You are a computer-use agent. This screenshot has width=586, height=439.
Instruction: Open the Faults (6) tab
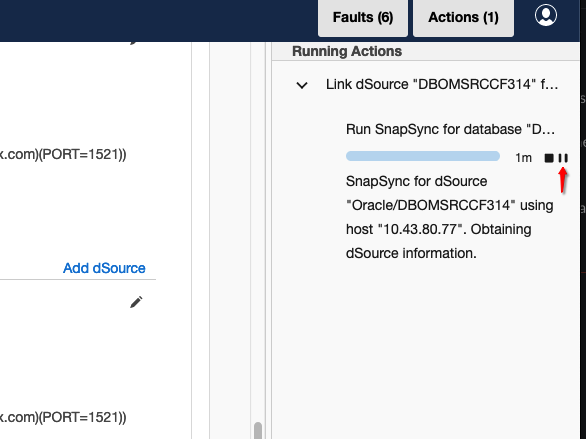coord(363,18)
